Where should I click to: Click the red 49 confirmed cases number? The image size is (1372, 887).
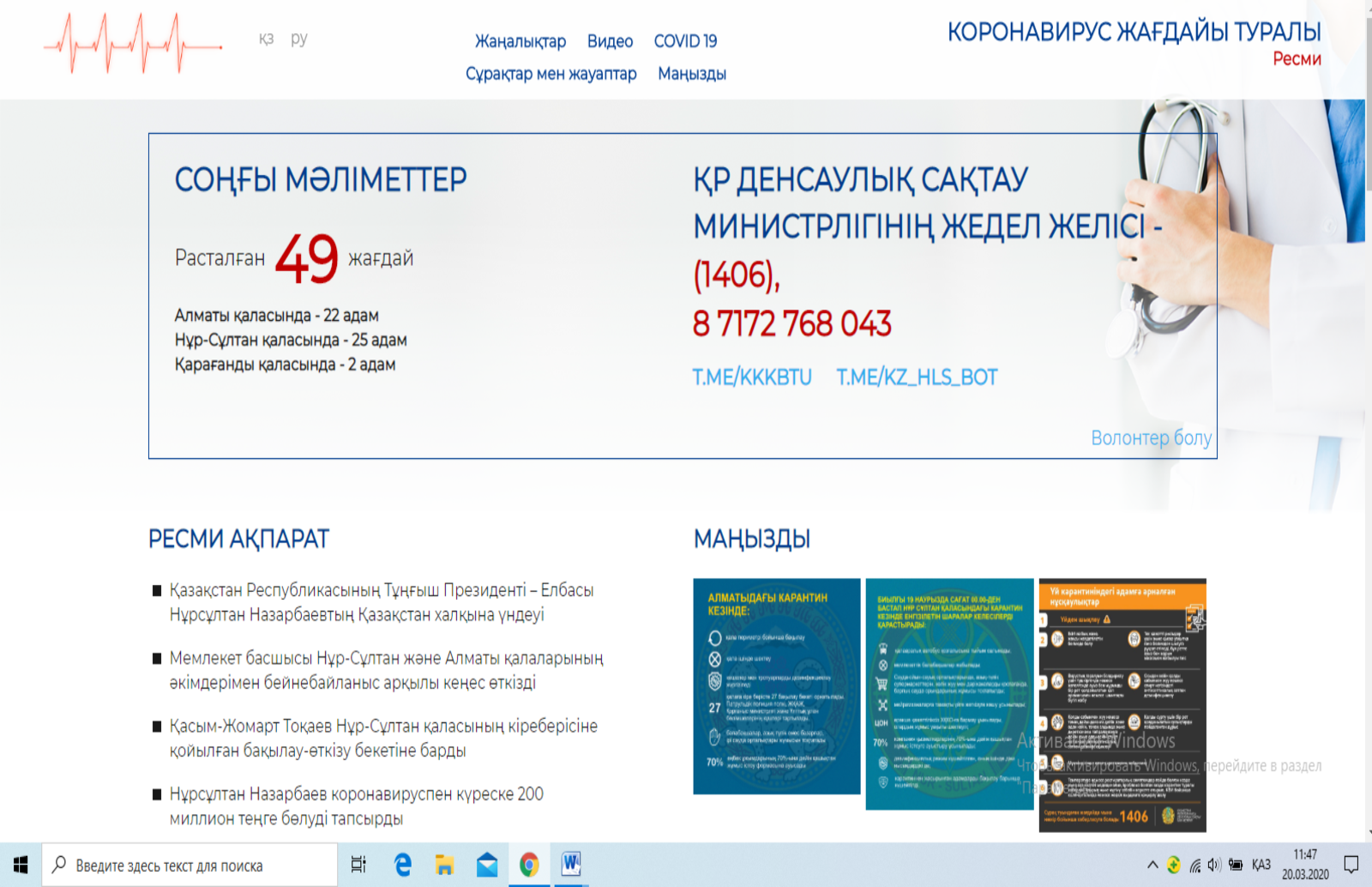(306, 258)
